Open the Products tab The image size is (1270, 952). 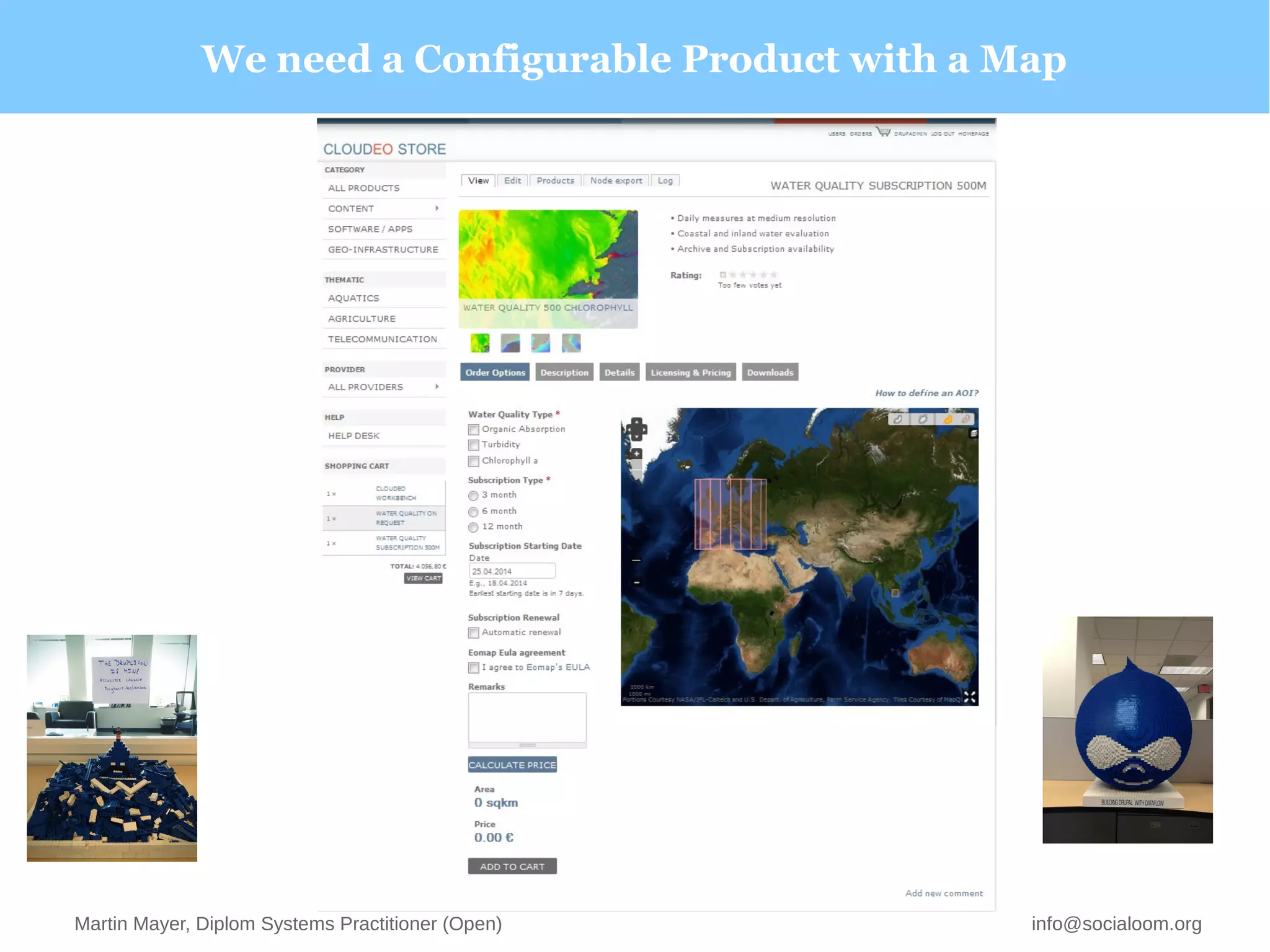pos(555,180)
